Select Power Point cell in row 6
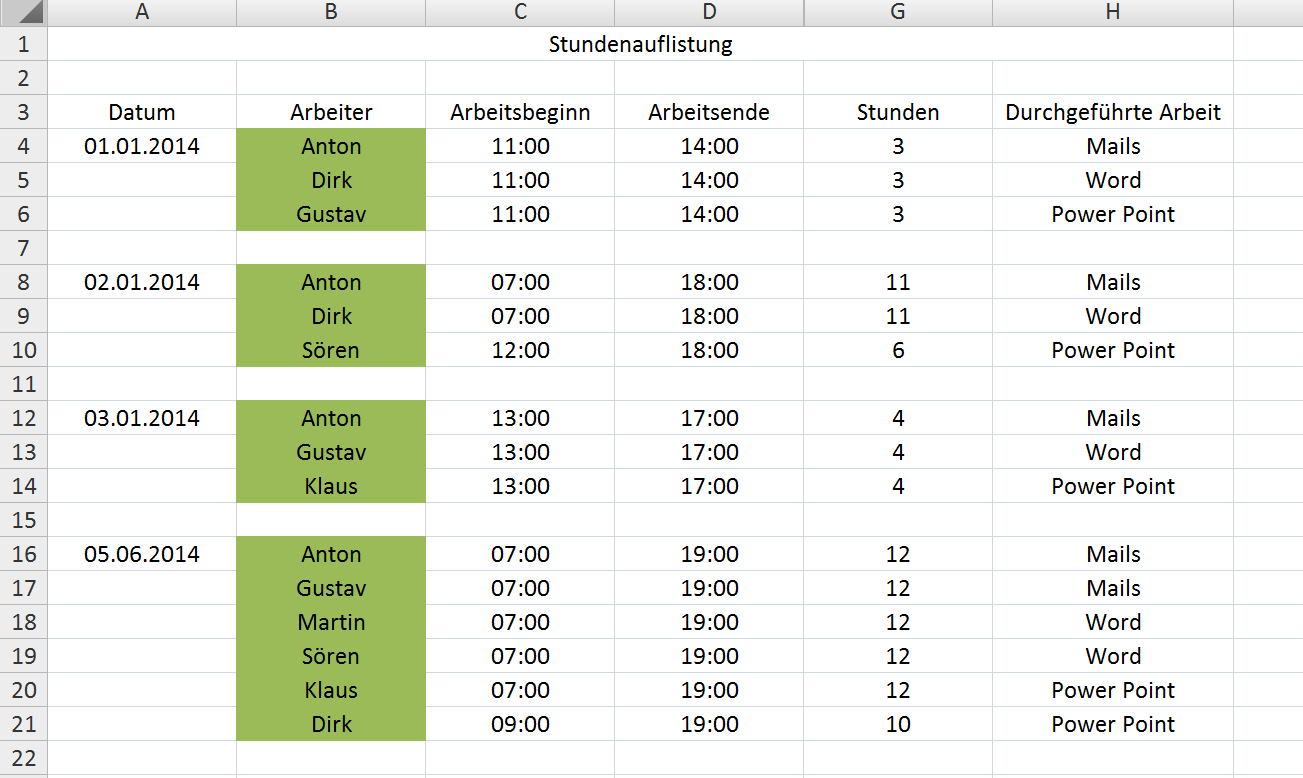Screen dimensions: 1303x778 click(1113, 214)
